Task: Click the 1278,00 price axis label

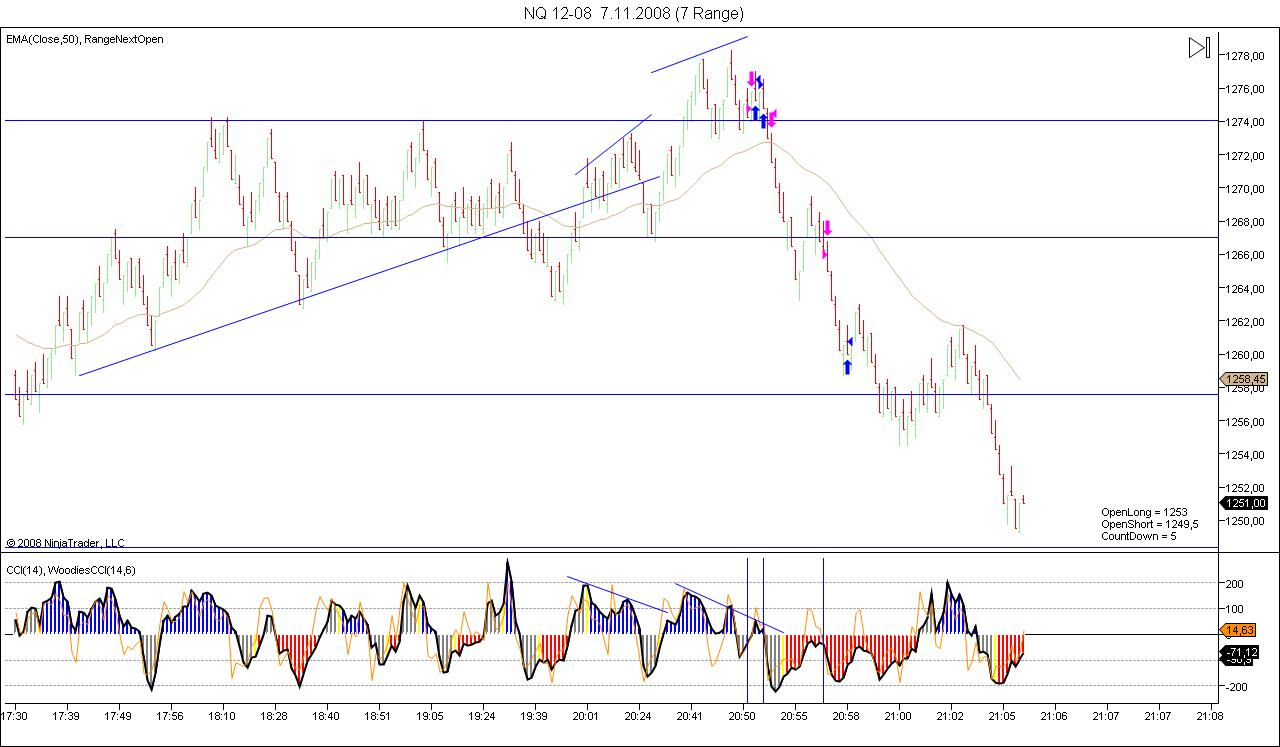Action: pos(1244,55)
